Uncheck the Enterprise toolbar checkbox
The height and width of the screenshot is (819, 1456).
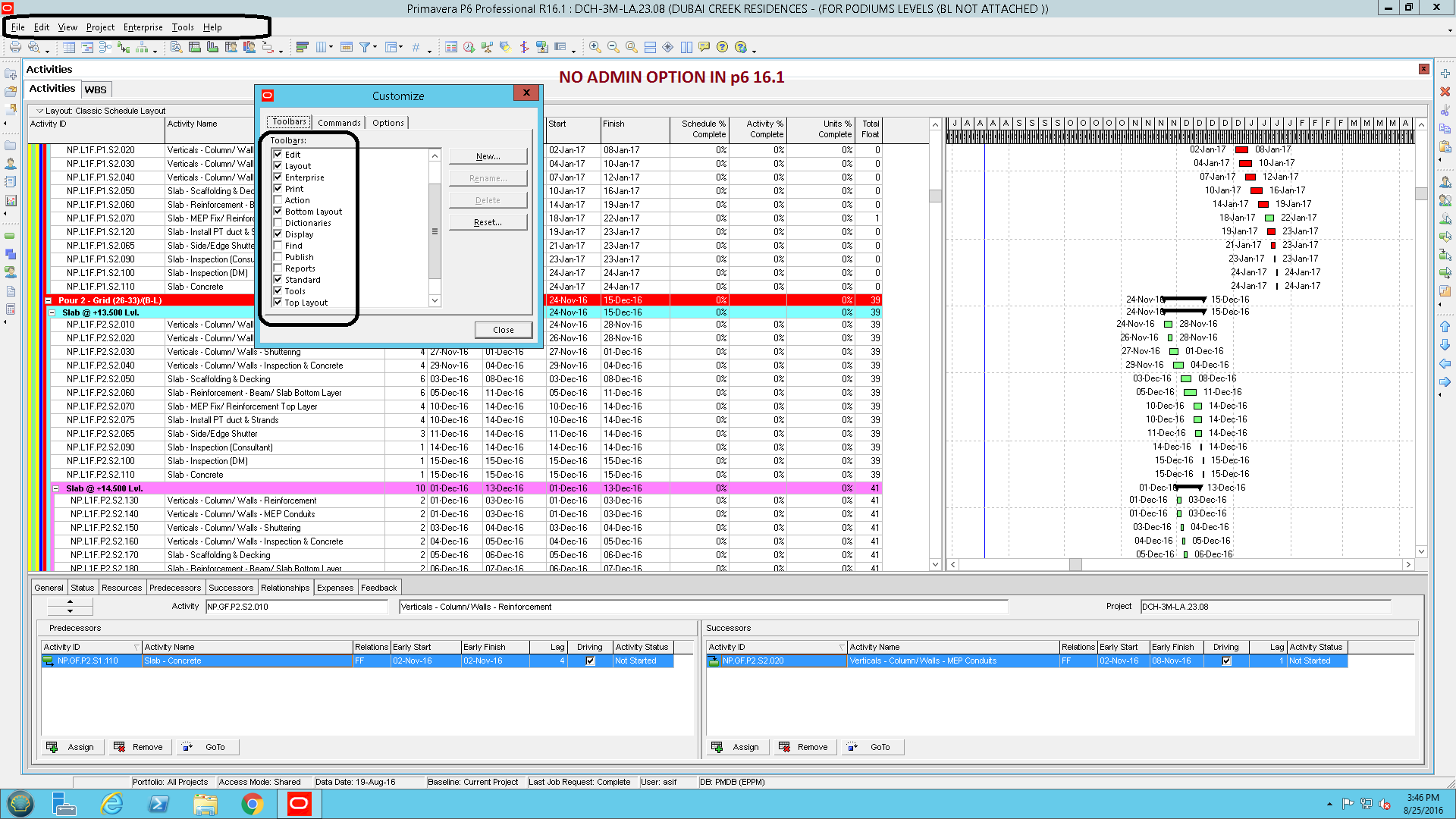point(278,177)
